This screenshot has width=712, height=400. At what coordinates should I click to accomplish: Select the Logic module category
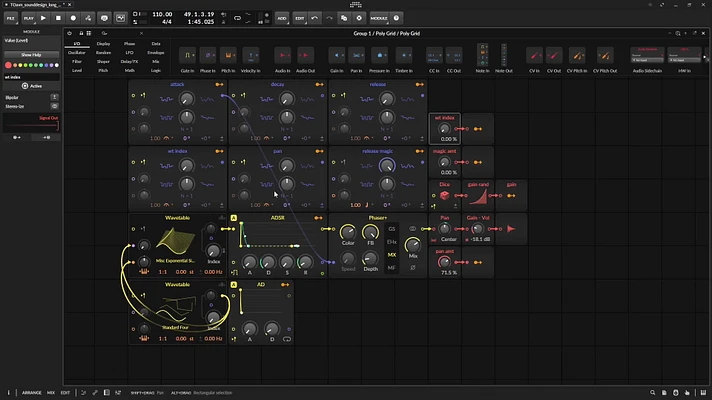(156, 70)
